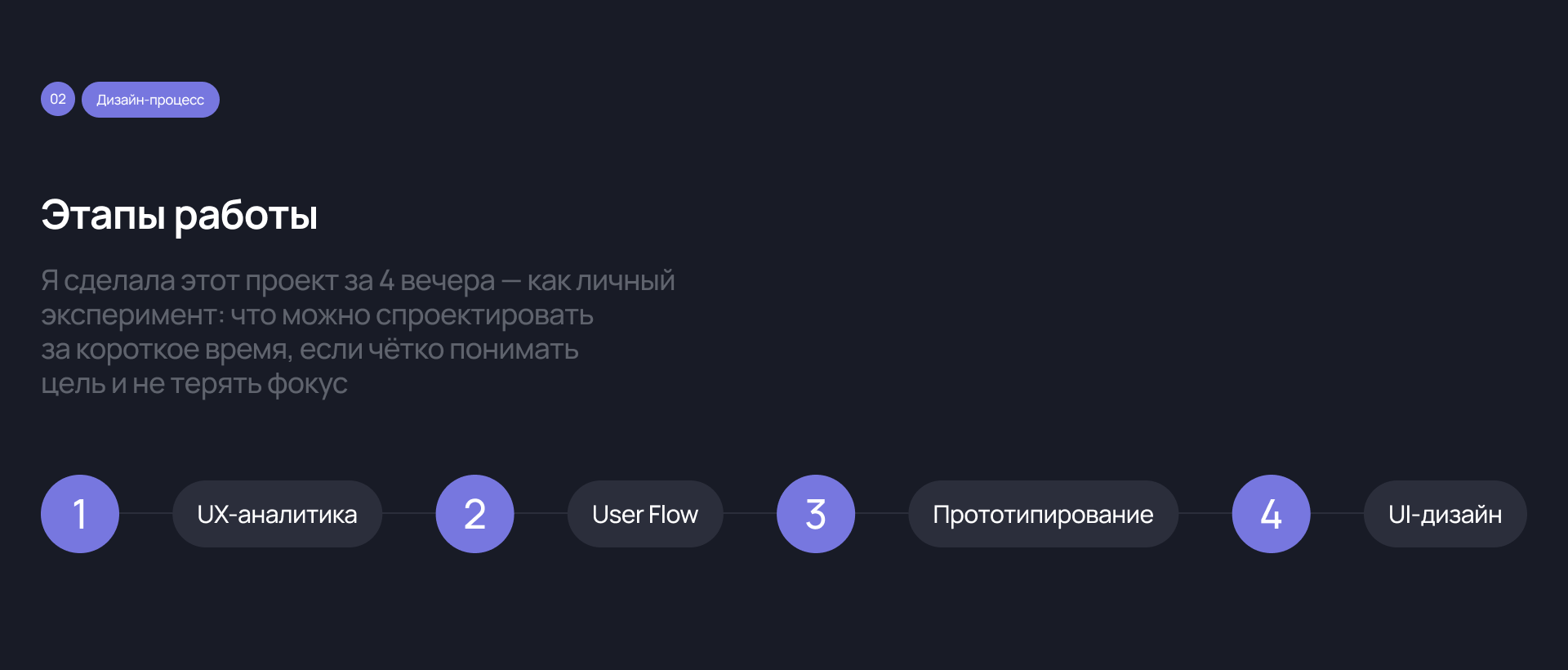Click the "Этапы работы" heading
The image size is (1568, 670).
pos(179,215)
